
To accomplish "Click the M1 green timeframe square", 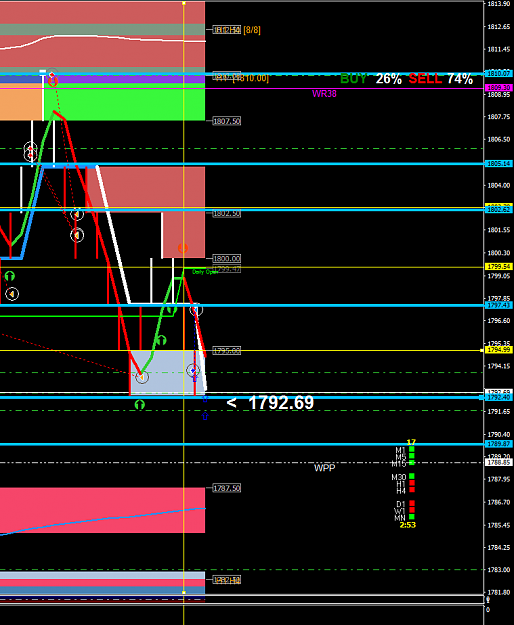I will point(412,449).
